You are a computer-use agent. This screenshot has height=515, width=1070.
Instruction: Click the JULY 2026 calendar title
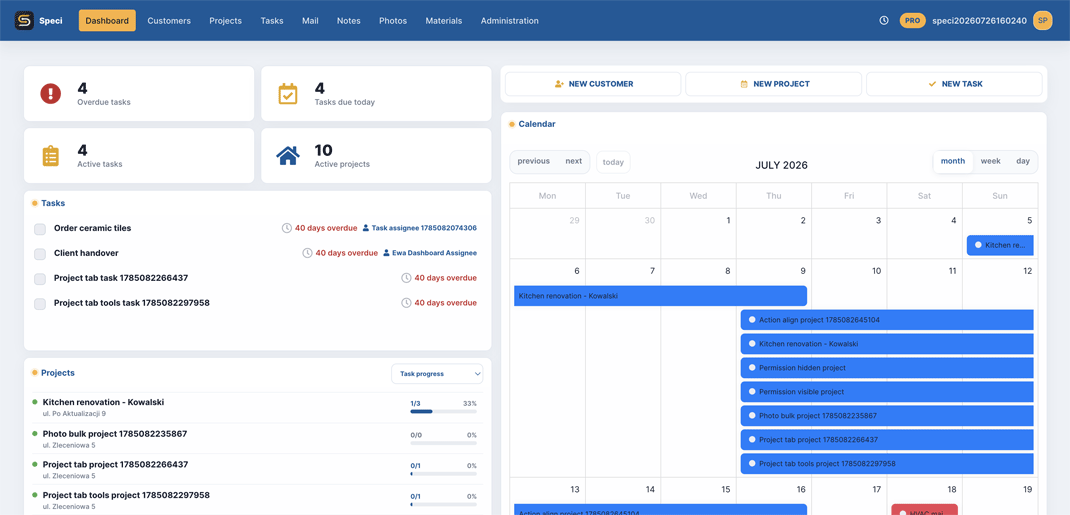pos(781,165)
